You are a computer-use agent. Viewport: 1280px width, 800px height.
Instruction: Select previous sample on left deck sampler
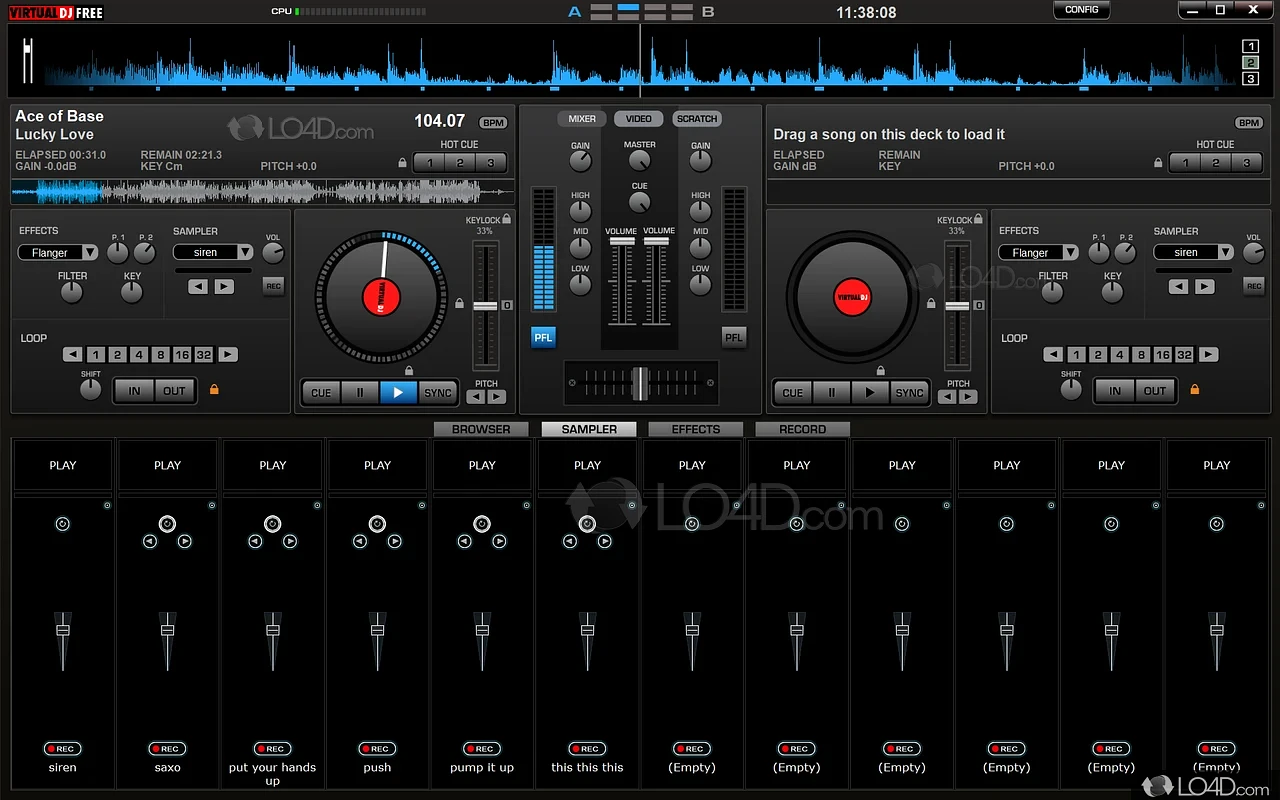[x=198, y=287]
